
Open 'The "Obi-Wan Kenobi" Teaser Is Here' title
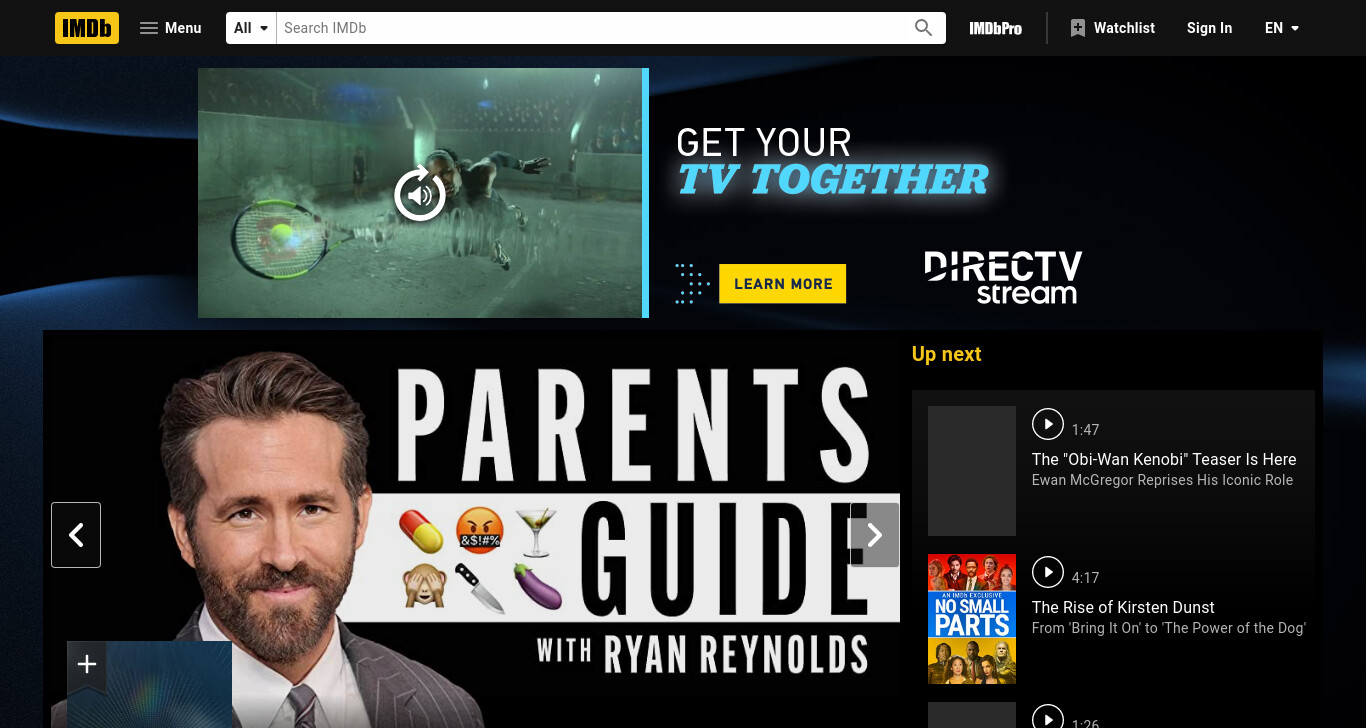coord(1164,459)
